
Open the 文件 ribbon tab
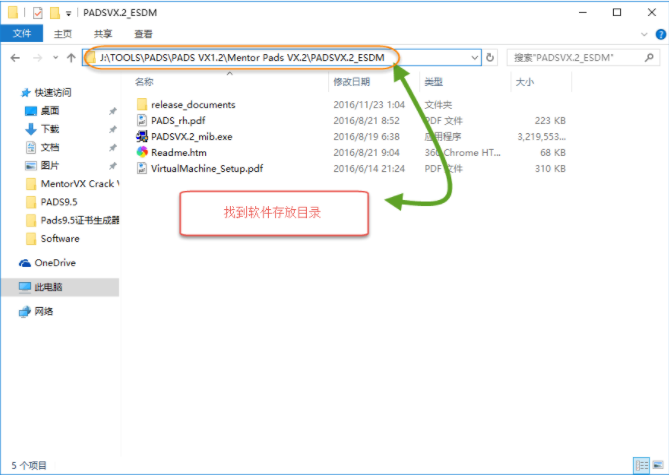[x=22, y=33]
